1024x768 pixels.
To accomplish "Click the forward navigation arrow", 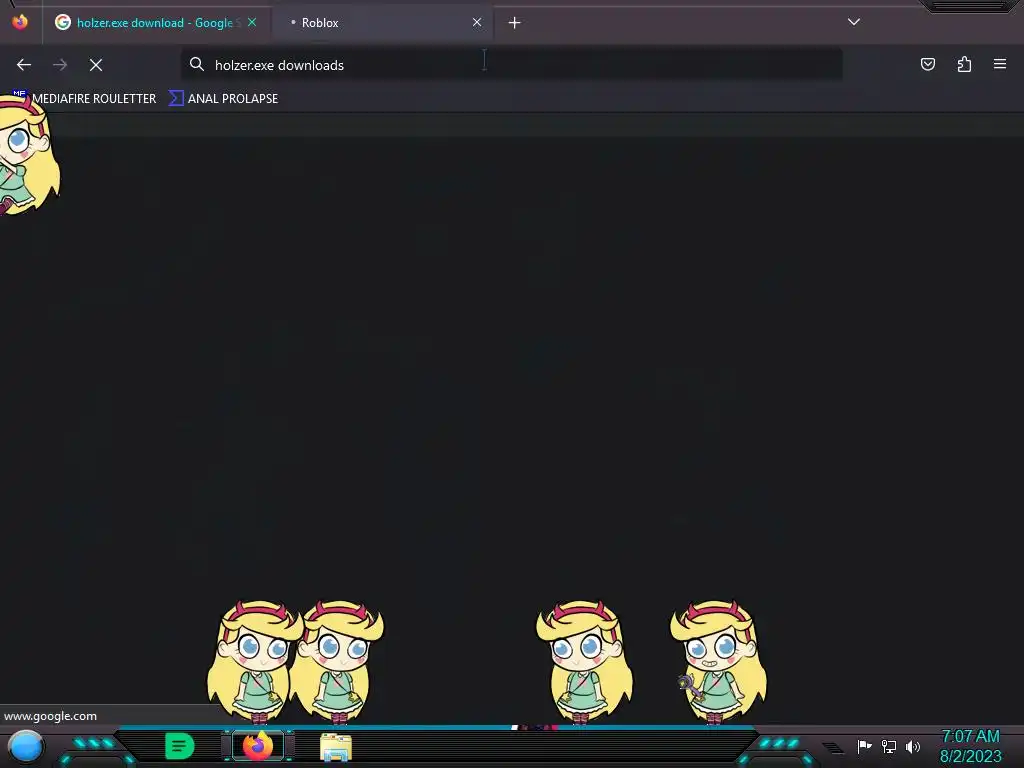I will (60, 65).
